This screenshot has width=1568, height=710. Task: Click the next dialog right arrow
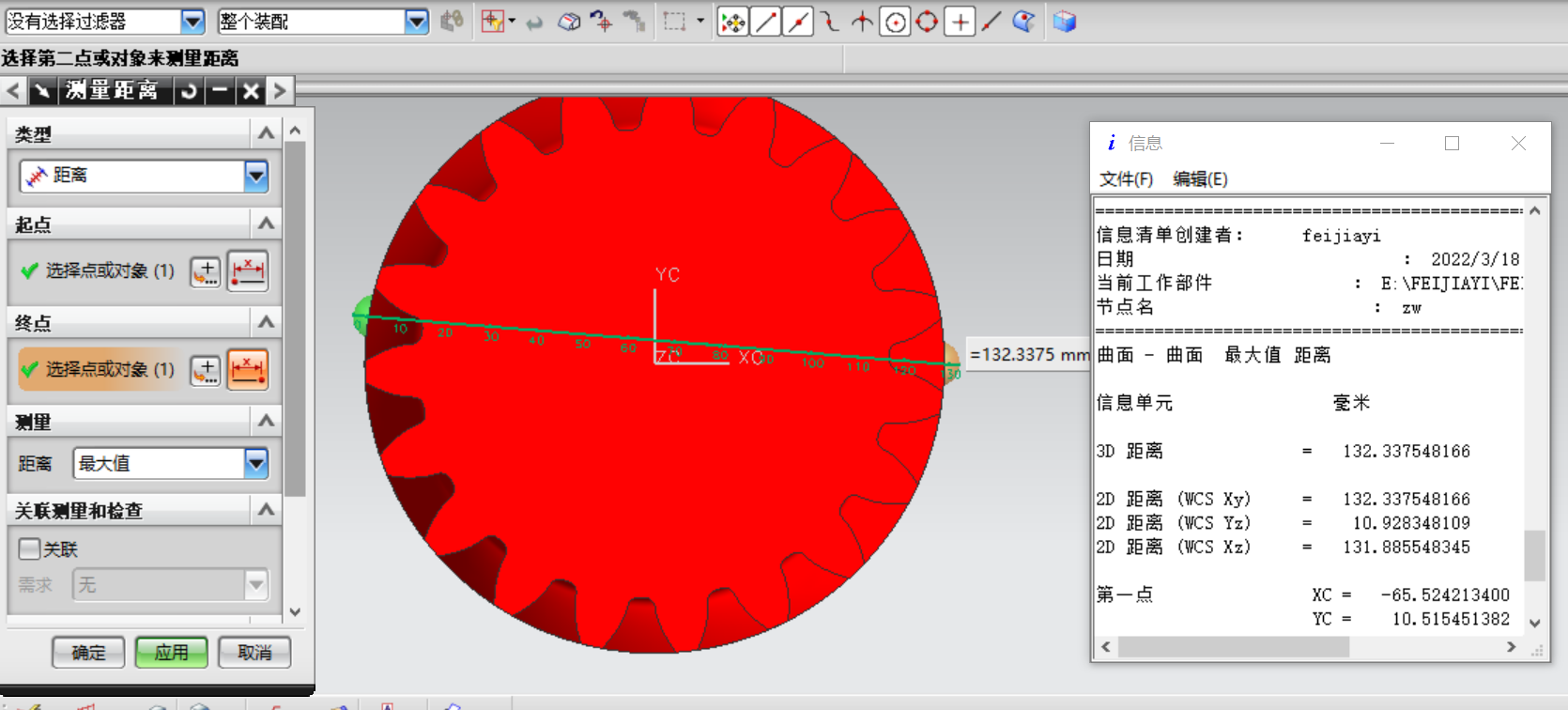click(280, 91)
